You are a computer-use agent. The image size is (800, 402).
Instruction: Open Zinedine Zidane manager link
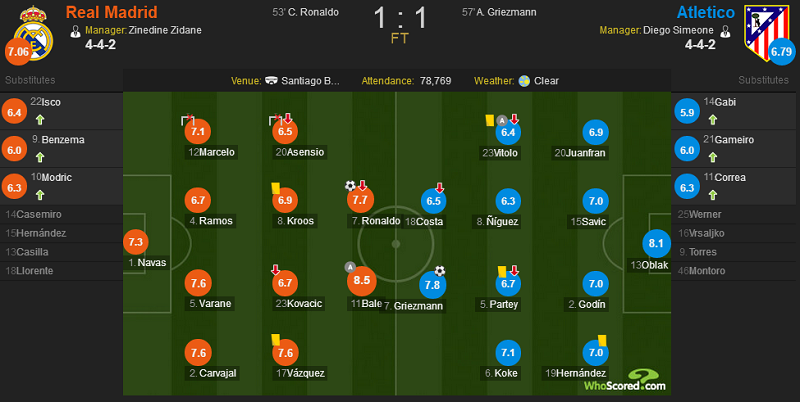coord(165,30)
